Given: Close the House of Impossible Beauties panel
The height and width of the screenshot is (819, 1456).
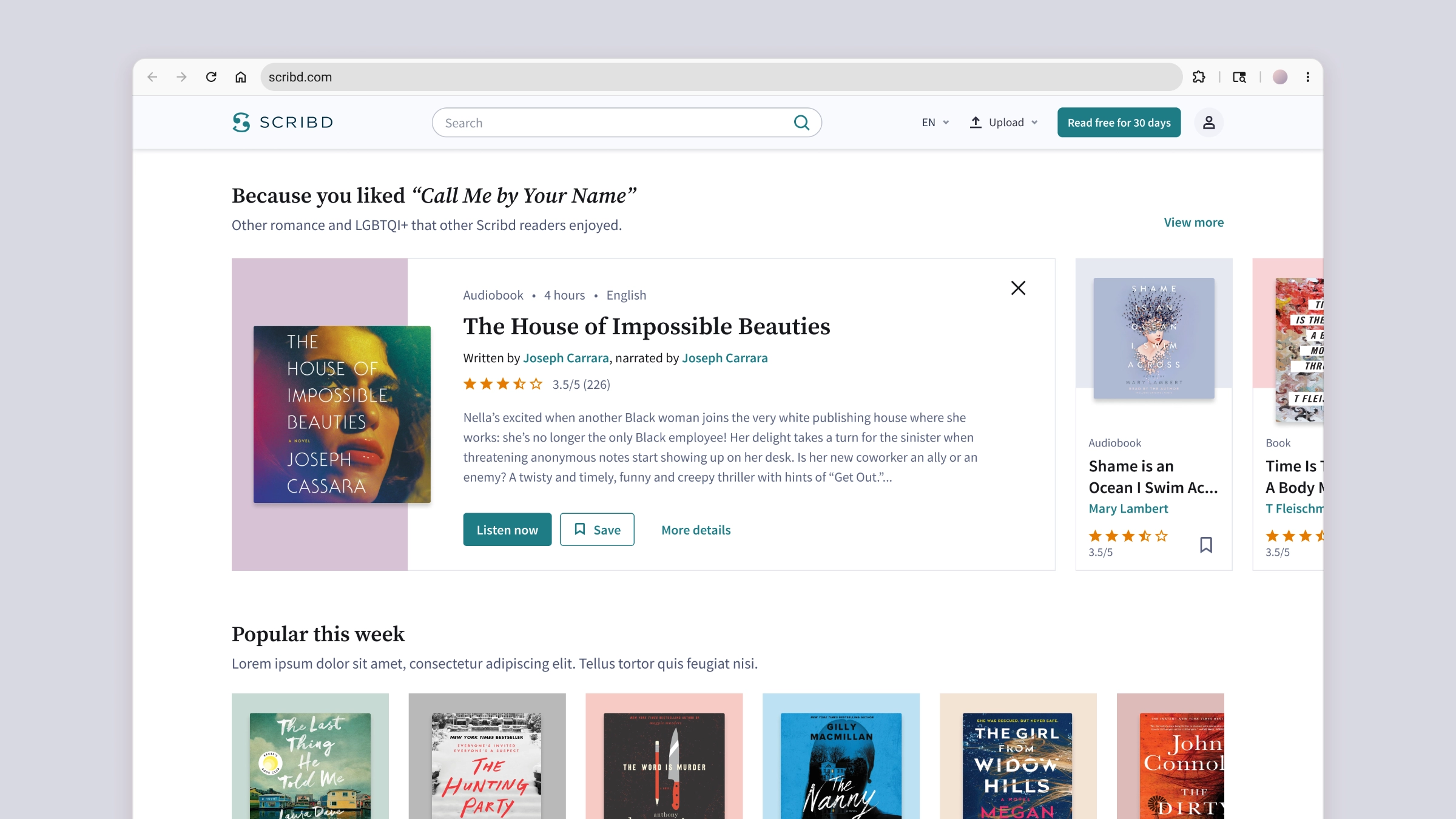Looking at the screenshot, I should pyautogui.click(x=1018, y=288).
